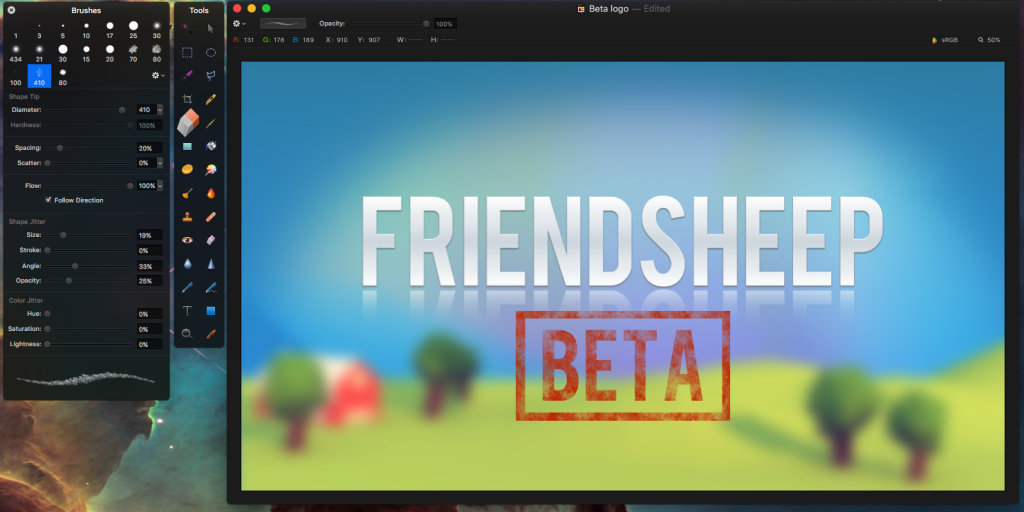Close the Brushes panel
1024x512 pixels.
pyautogui.click(x=11, y=10)
